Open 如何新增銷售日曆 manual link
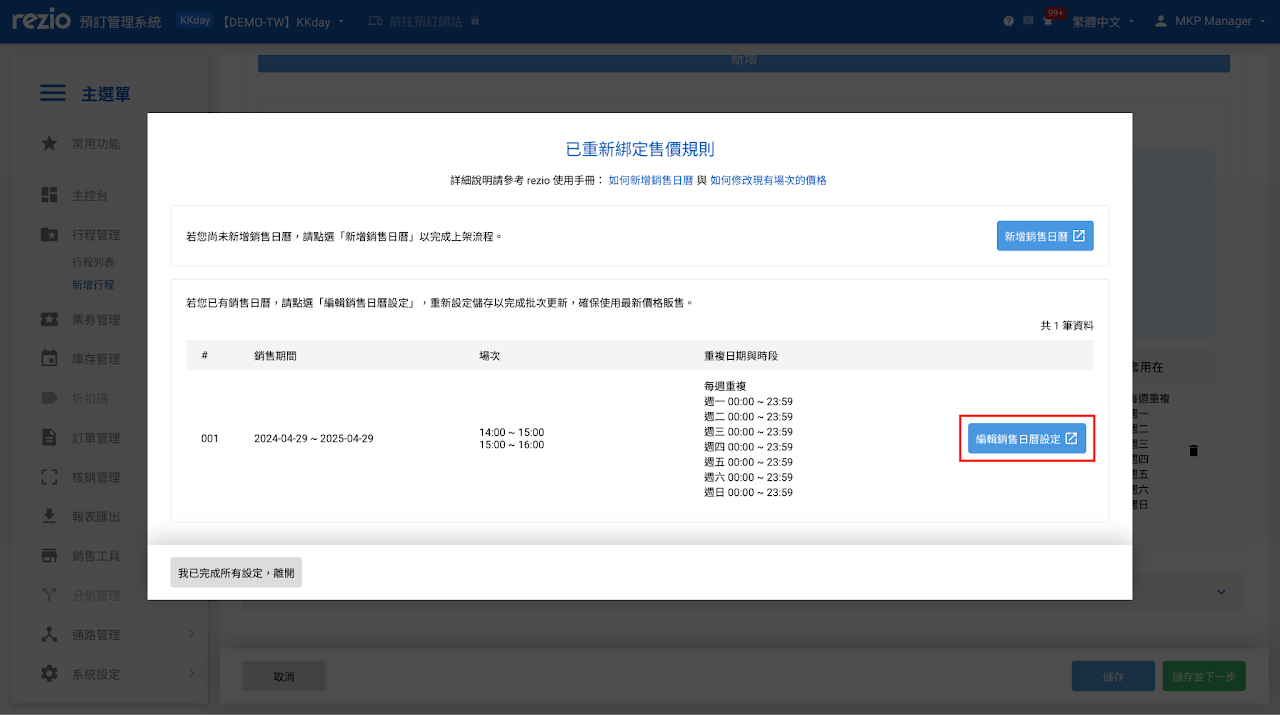This screenshot has width=1280, height=715. (650, 181)
